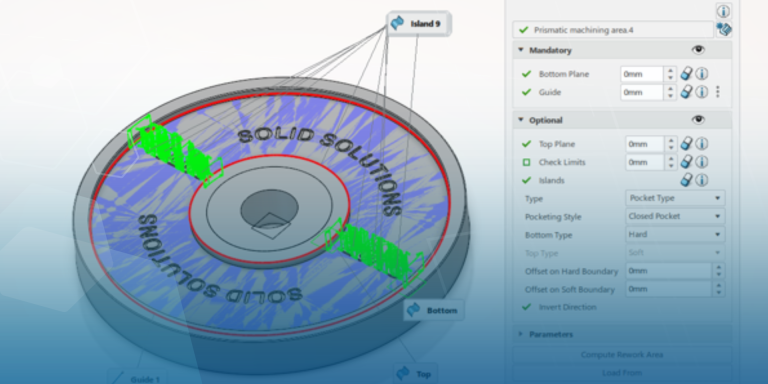Toggle the Guide checkmark
The image size is (768, 384).
point(527,92)
